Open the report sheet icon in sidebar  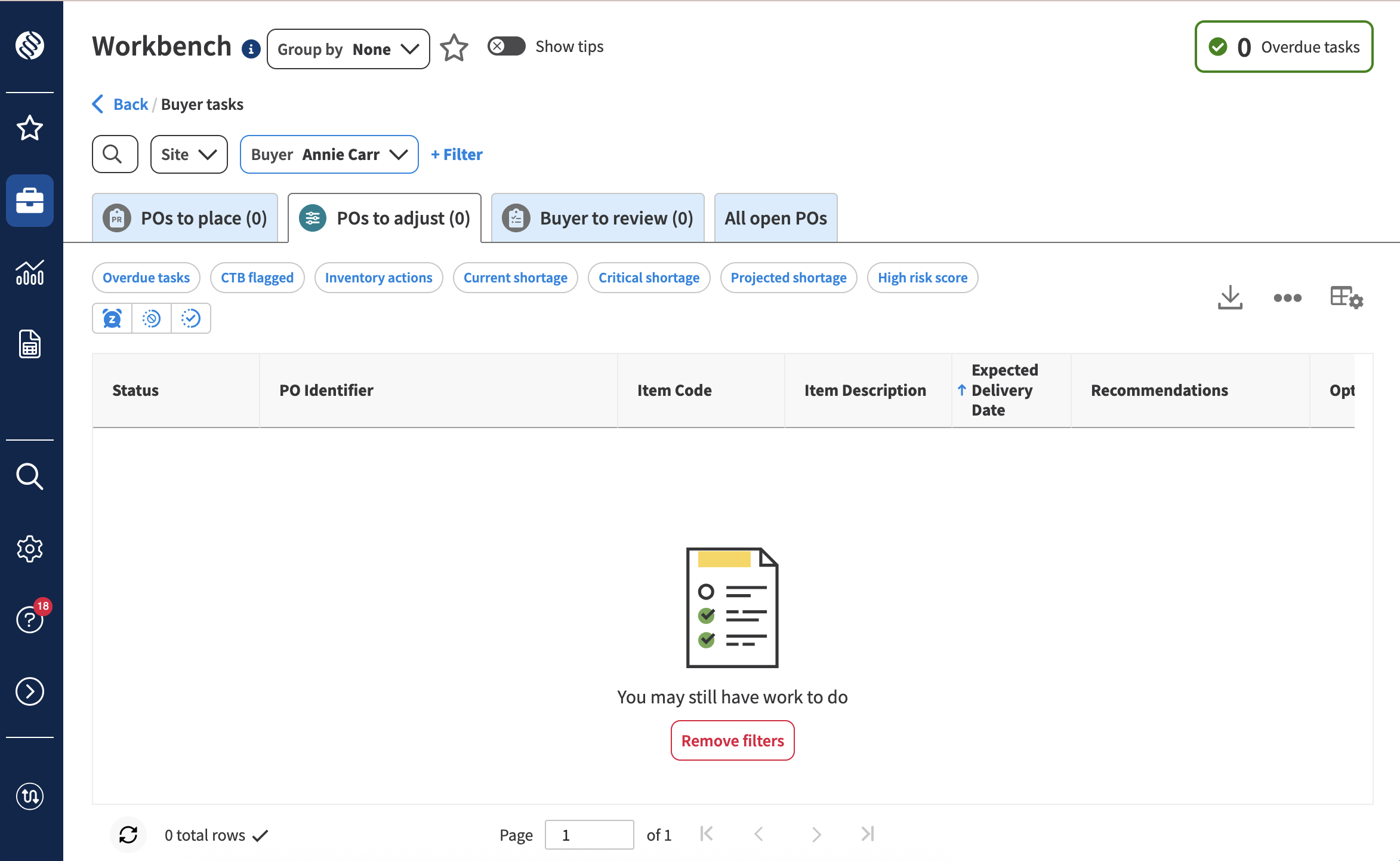coord(30,344)
